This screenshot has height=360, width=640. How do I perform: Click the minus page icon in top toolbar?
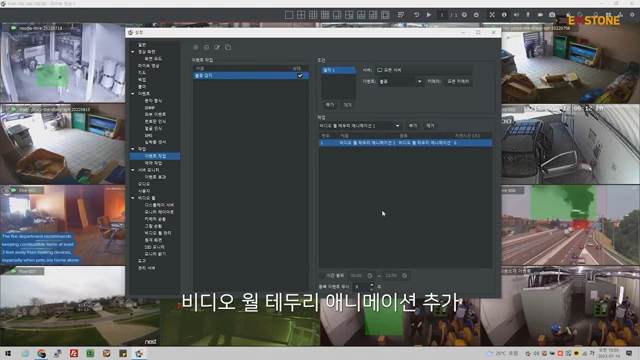click(476, 15)
